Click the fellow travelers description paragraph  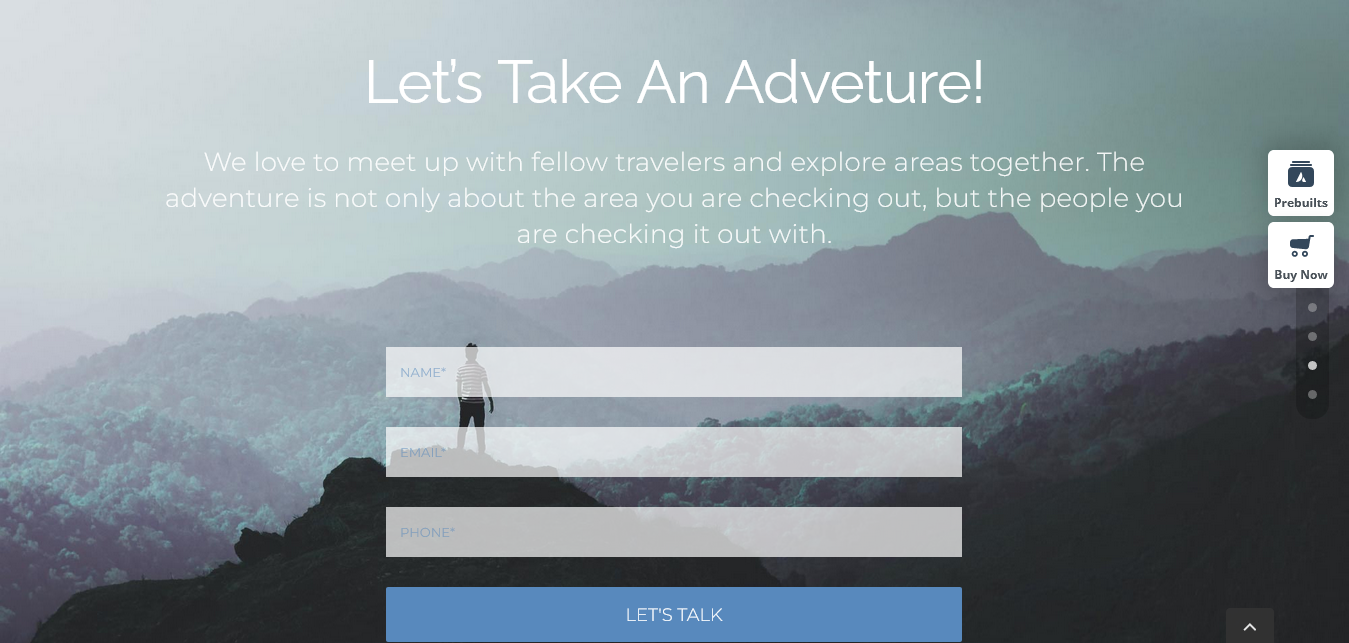coord(674,198)
